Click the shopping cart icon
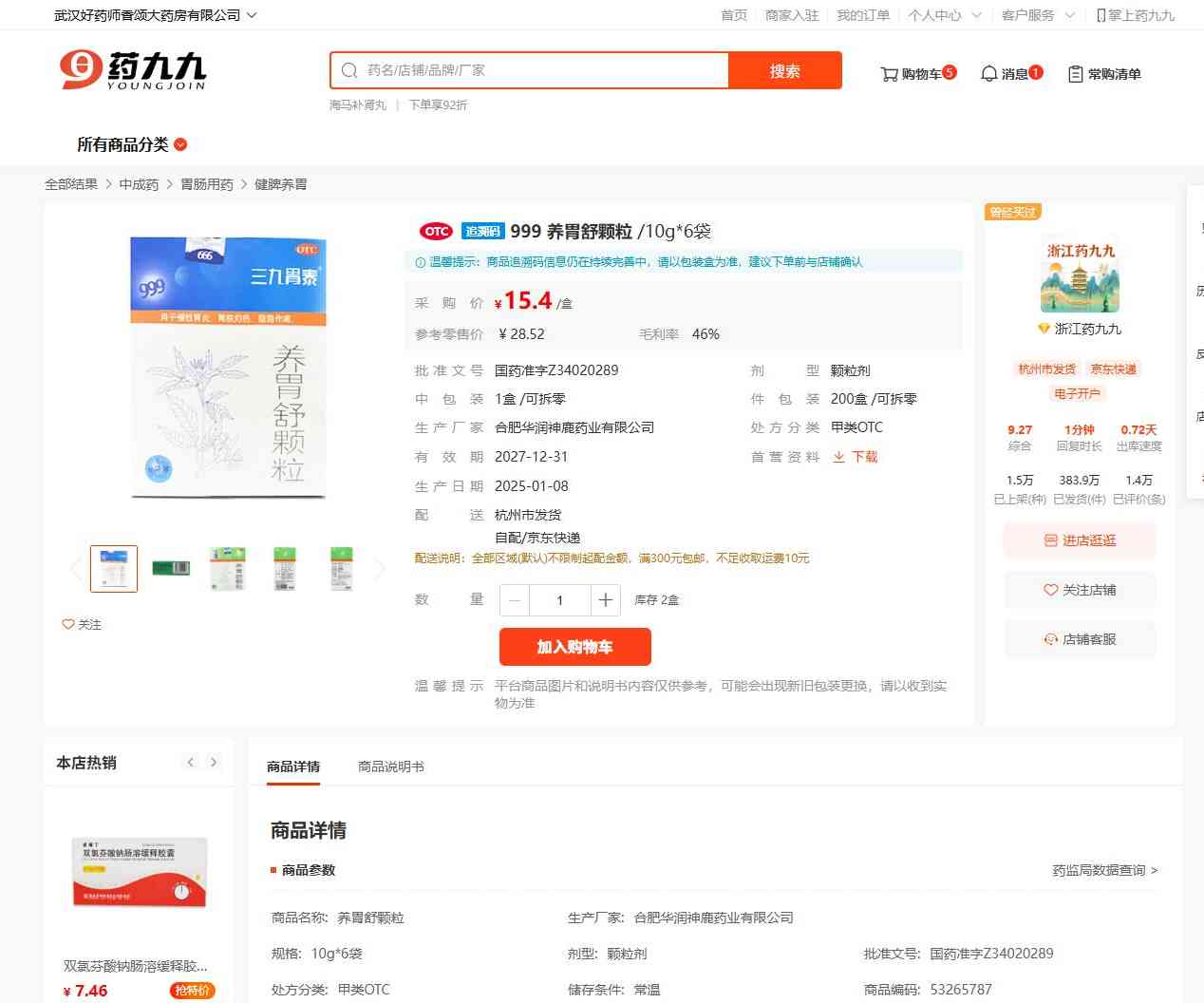The image size is (1204, 1003). pos(890,74)
